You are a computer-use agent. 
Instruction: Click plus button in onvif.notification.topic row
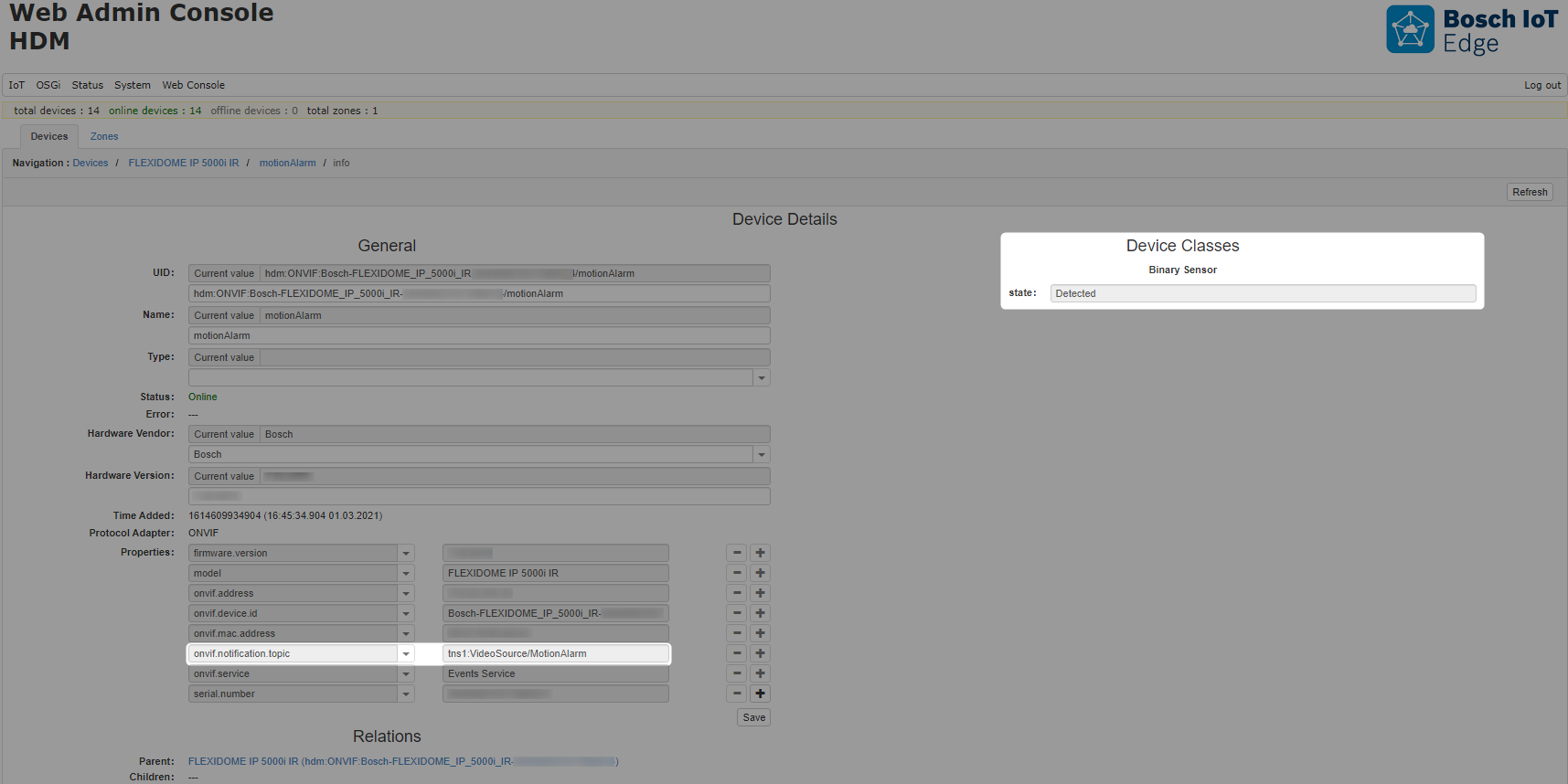tap(760, 653)
